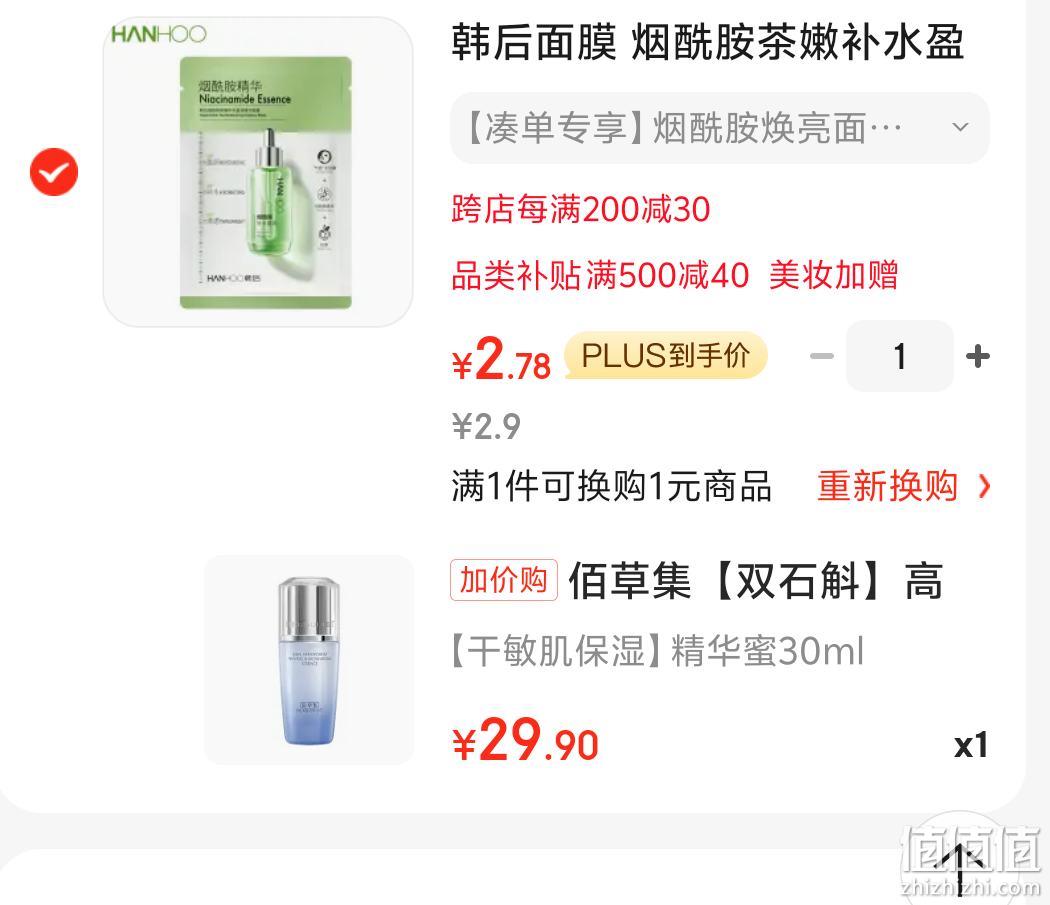The height and width of the screenshot is (905, 1050).
Task: Open the 韩后面膜 product title
Action: (x=707, y=42)
